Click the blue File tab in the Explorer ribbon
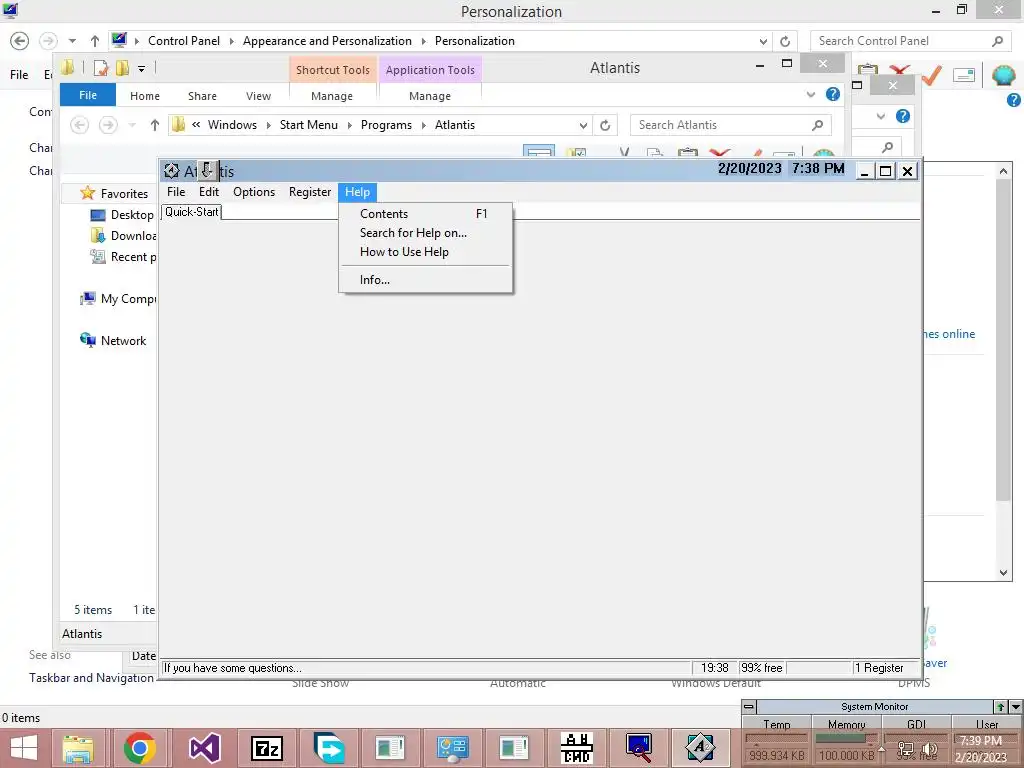Viewport: 1024px width, 768px height. [88, 95]
